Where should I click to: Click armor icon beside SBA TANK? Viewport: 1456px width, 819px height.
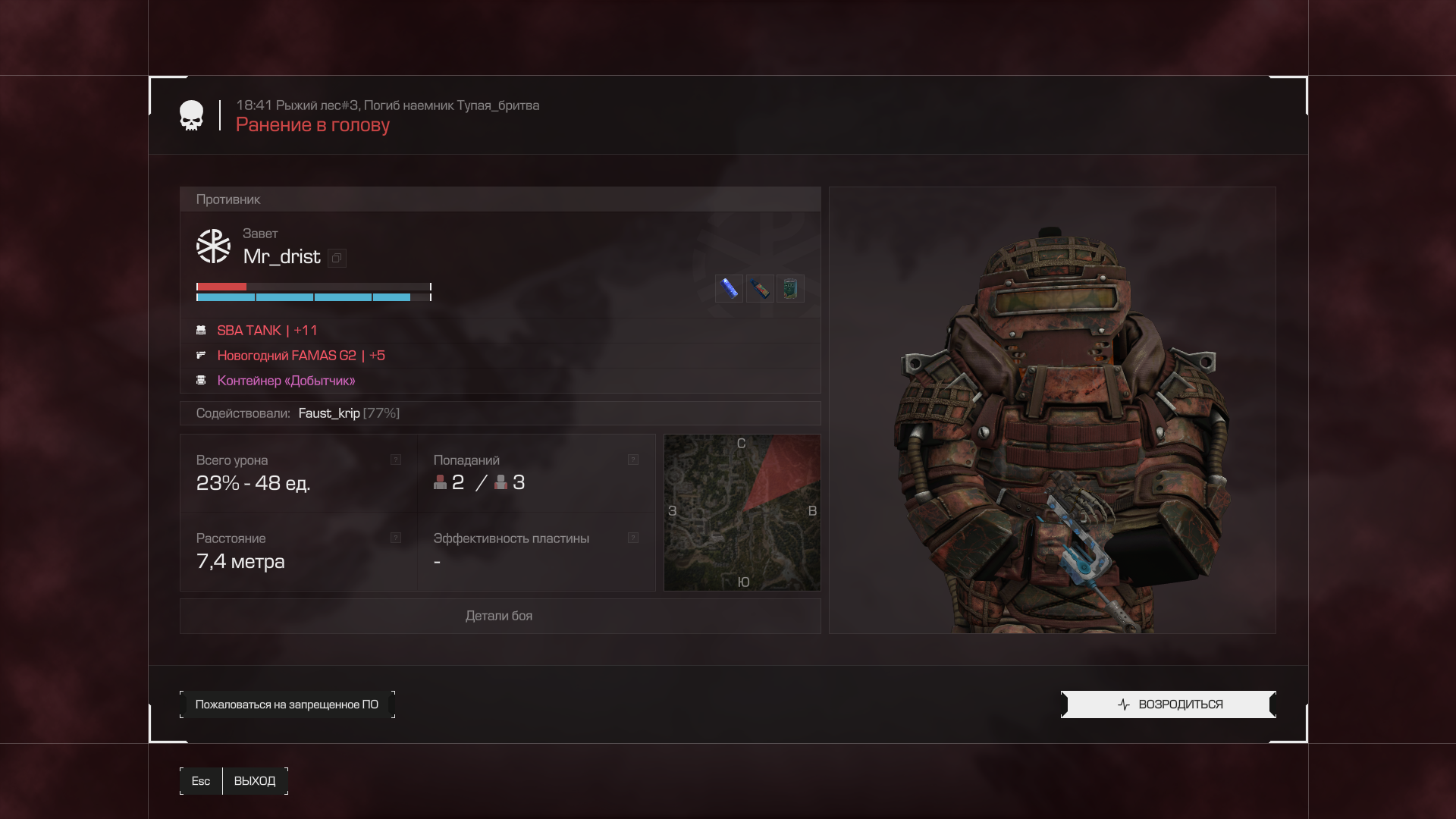click(x=201, y=331)
